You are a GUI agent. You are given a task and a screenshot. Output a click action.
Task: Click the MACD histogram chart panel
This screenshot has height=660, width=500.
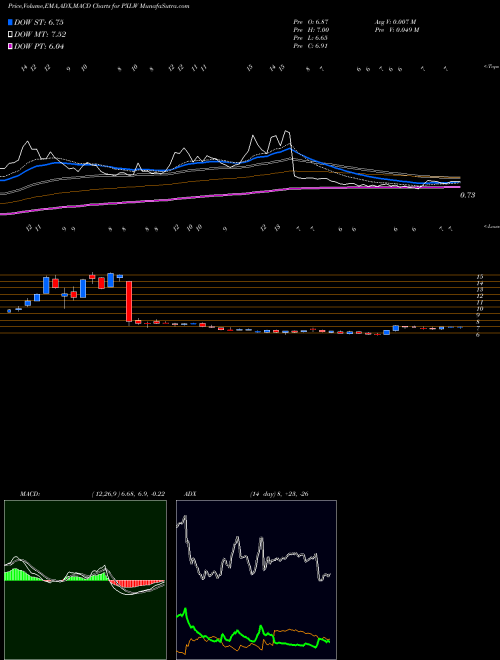pyautogui.click(x=85, y=580)
